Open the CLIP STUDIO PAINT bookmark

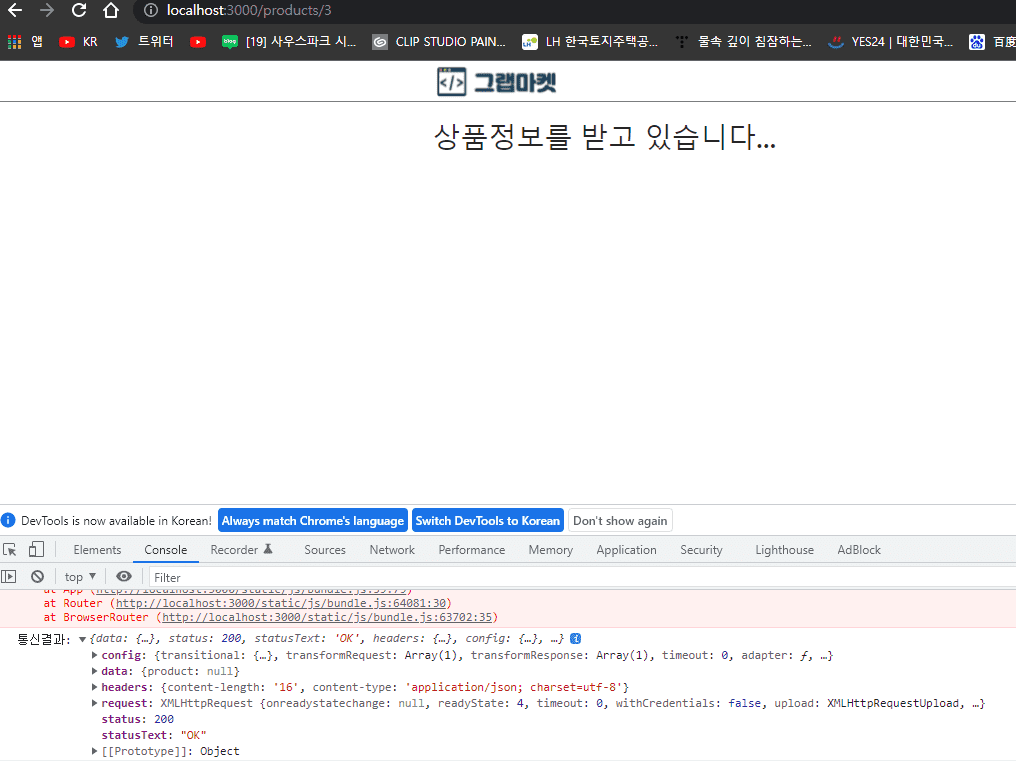click(x=439, y=42)
